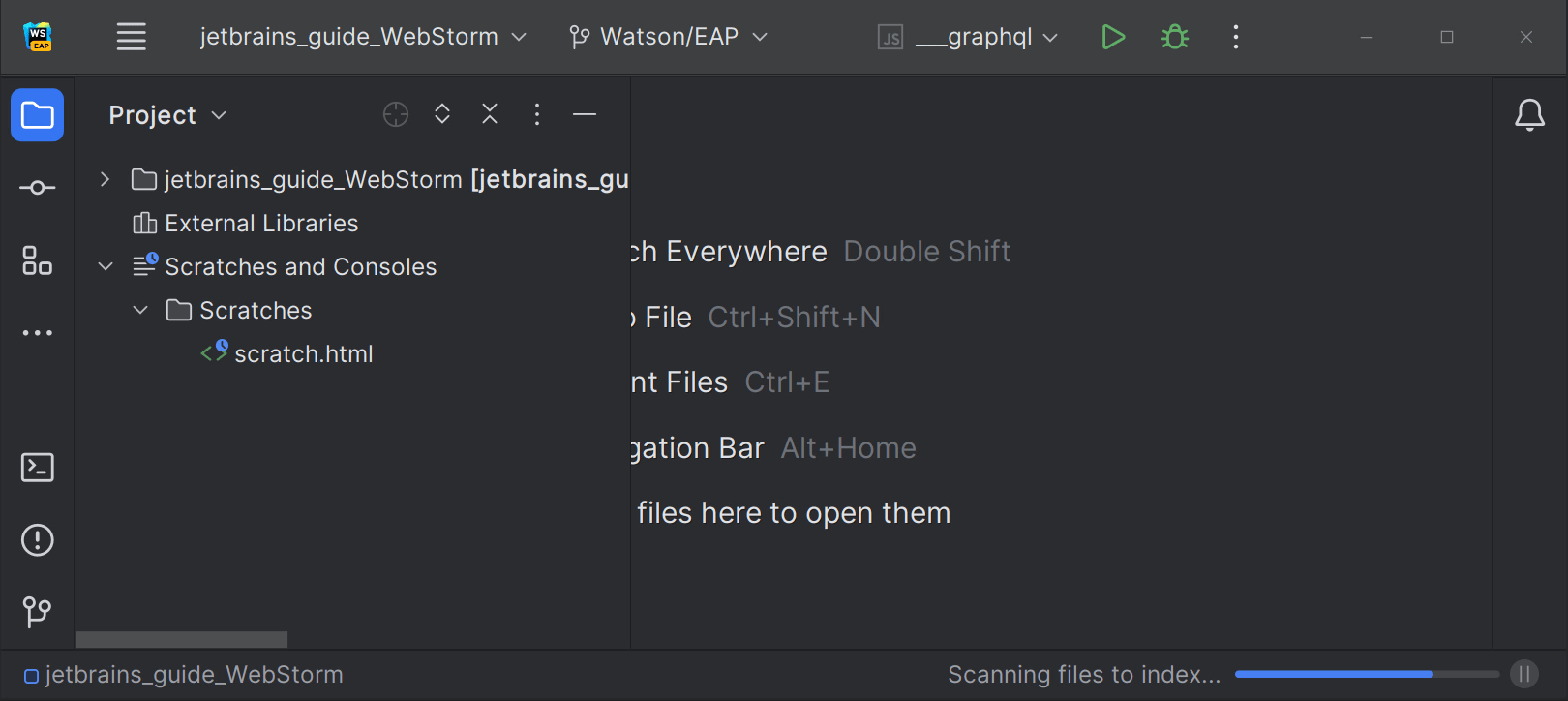1568x701 pixels.
Task: Collapse the Scratches and Consoles node
Action: [x=106, y=266]
